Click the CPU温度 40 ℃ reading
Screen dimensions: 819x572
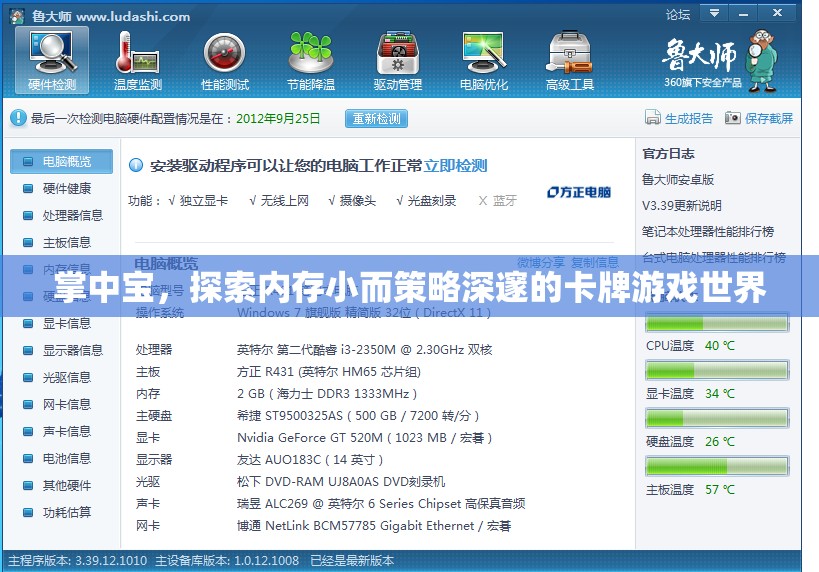[x=691, y=346]
